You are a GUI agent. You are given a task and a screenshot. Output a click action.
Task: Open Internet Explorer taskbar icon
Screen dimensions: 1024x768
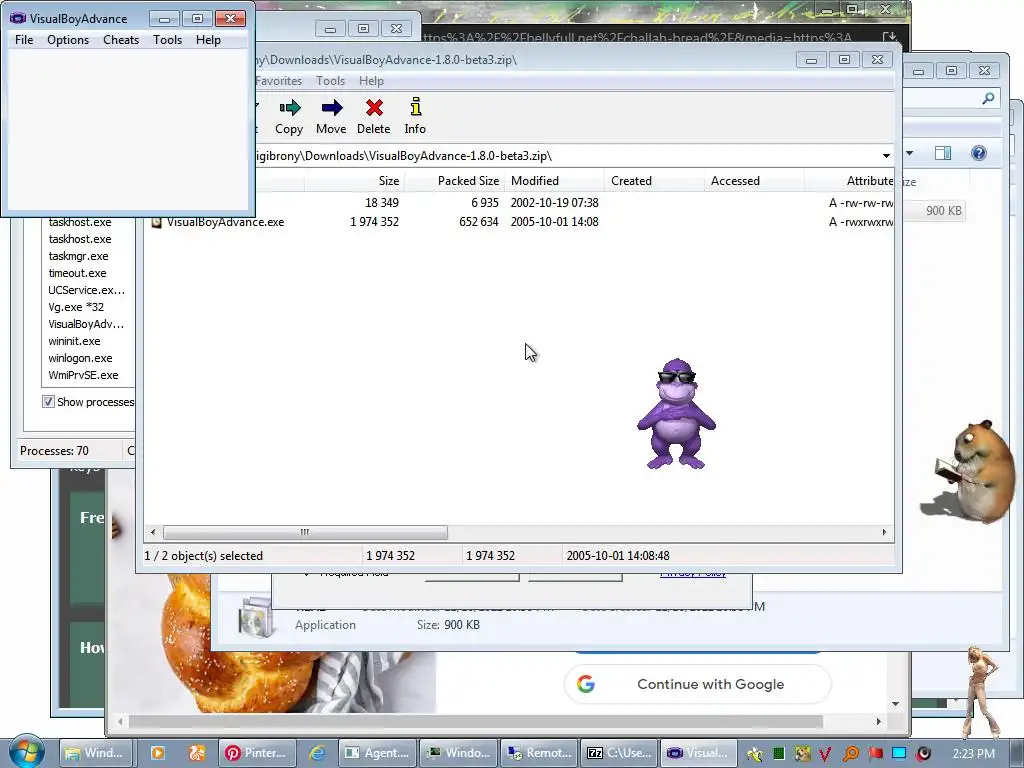317,753
